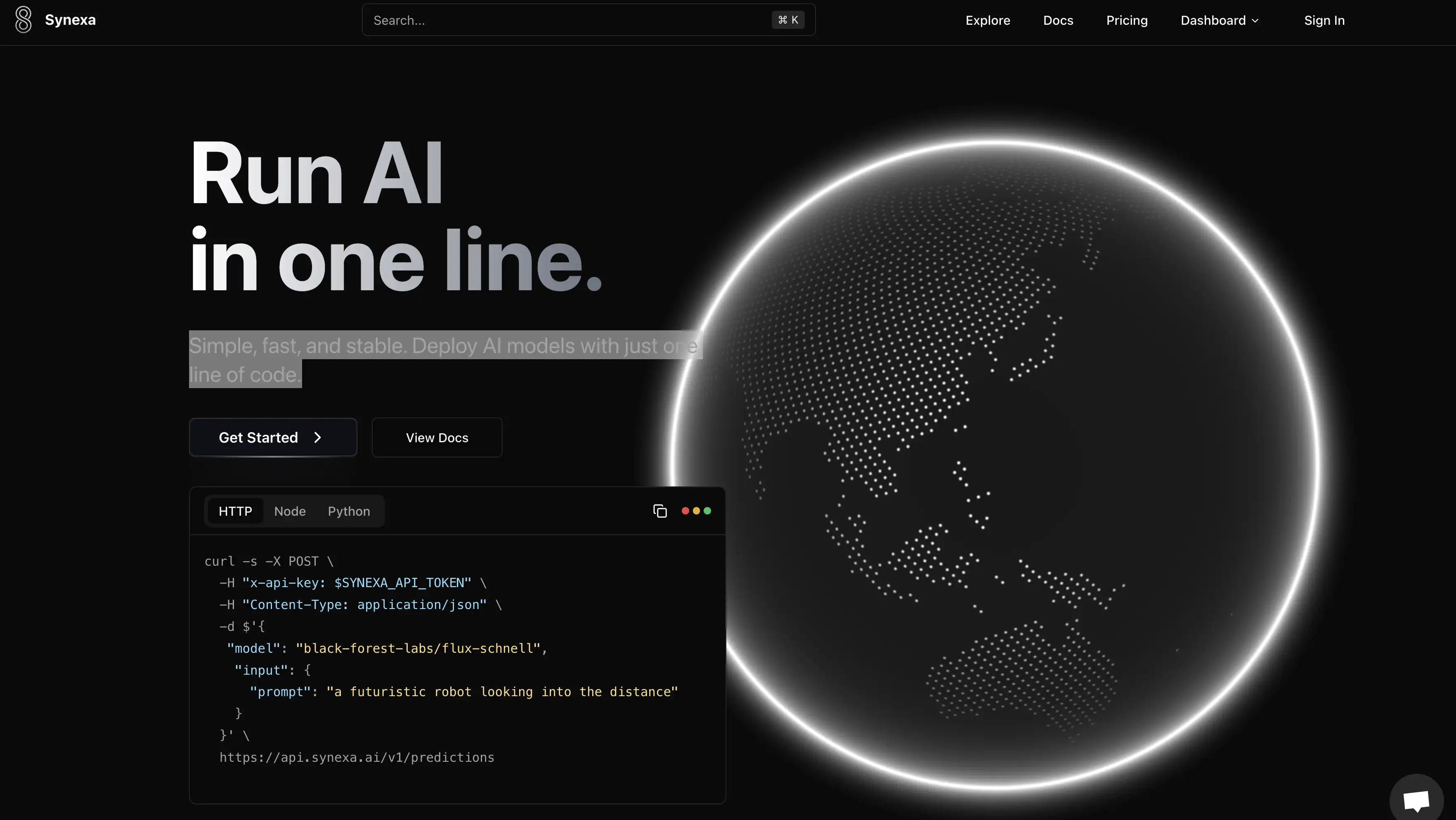
Task: Click inside the Search field
Action: click(565, 20)
